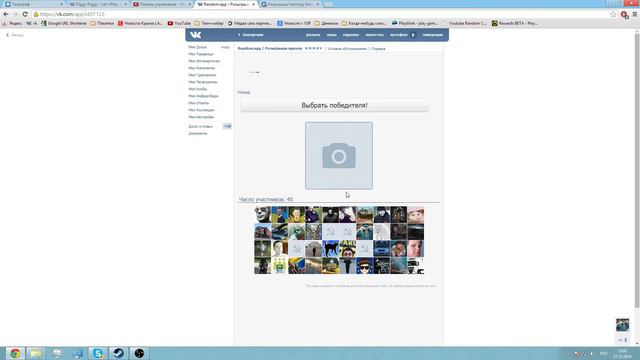
Task: Click the black cat participant avatar
Action: [x=331, y=249]
